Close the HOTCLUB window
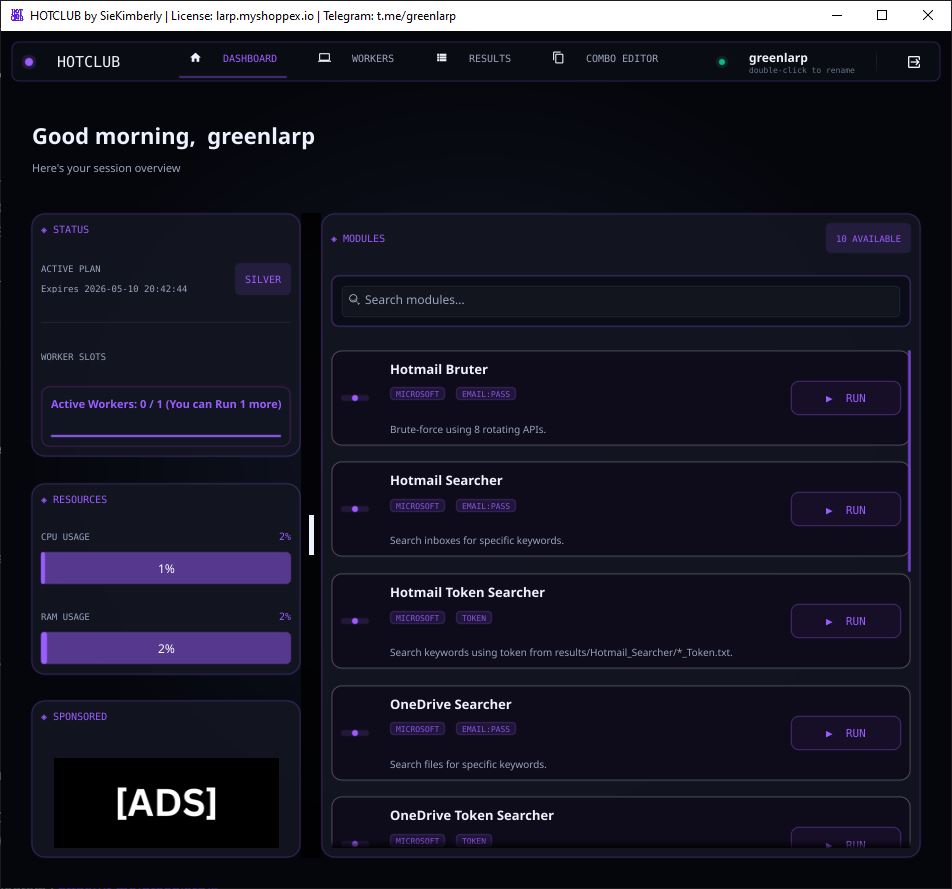 click(928, 15)
